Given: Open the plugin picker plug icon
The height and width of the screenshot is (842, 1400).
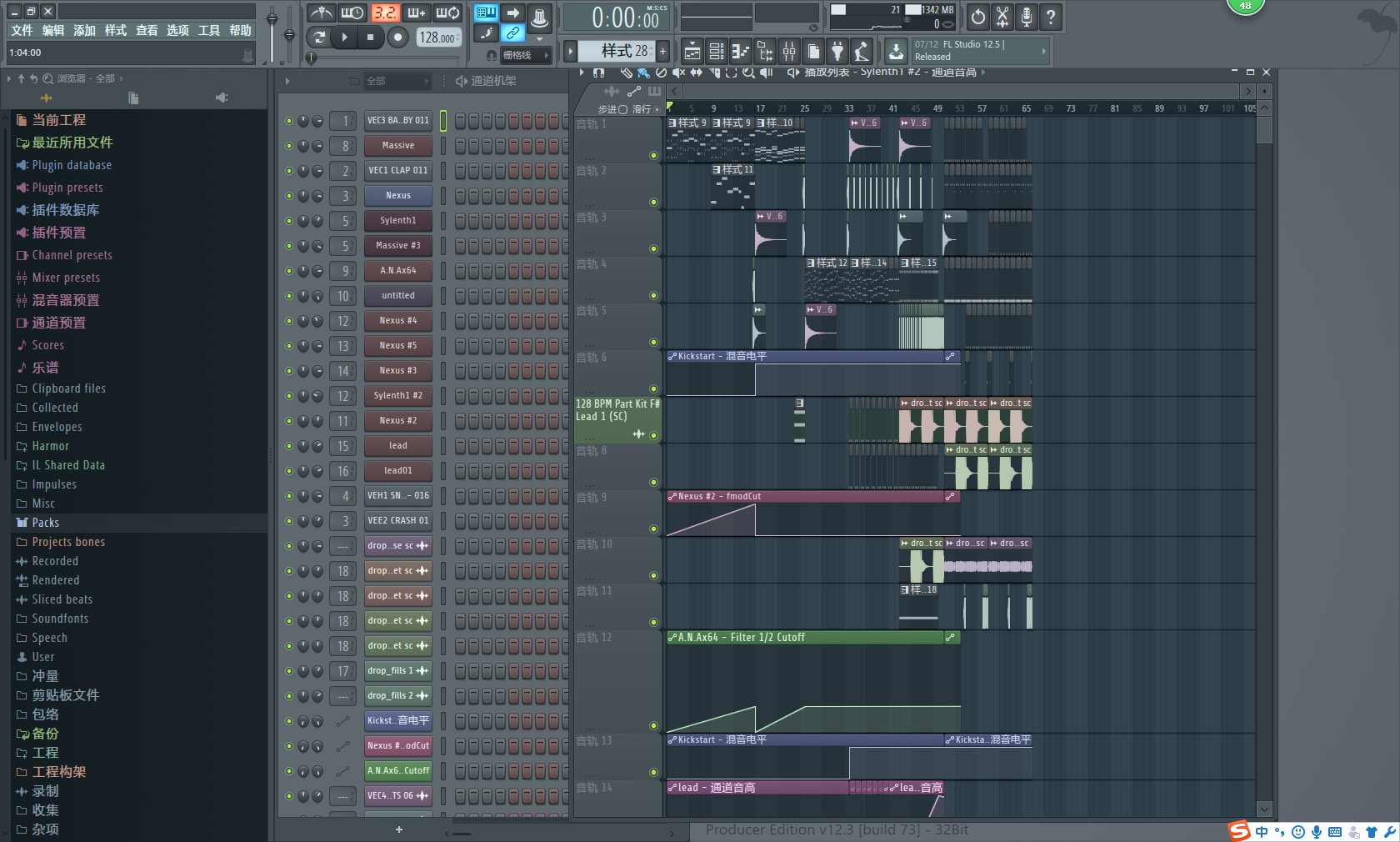Looking at the screenshot, I should coord(837,52).
